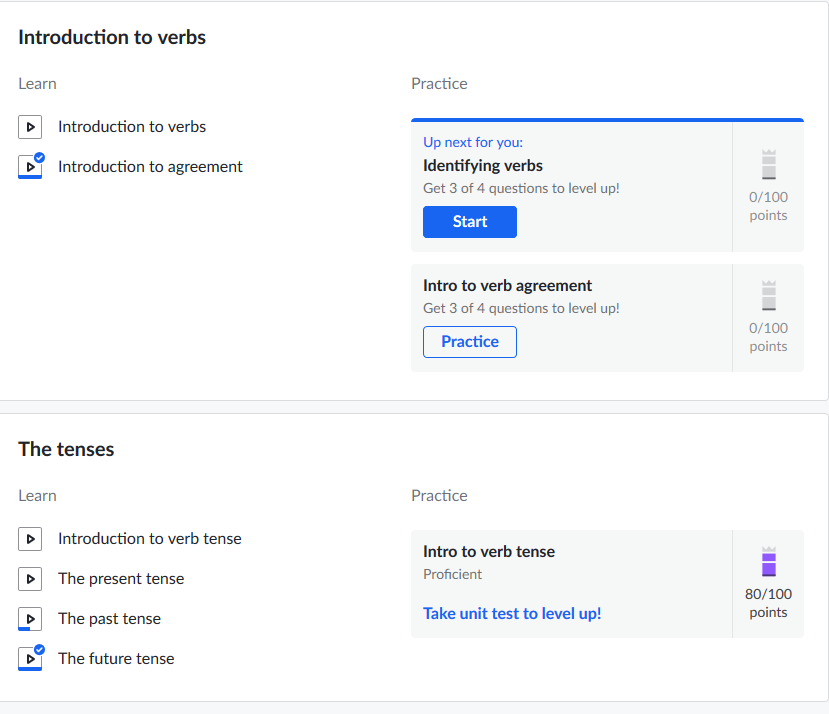This screenshot has height=714, width=829.
Task: Click the Intro to verb agreement heading
Action: coord(508,286)
